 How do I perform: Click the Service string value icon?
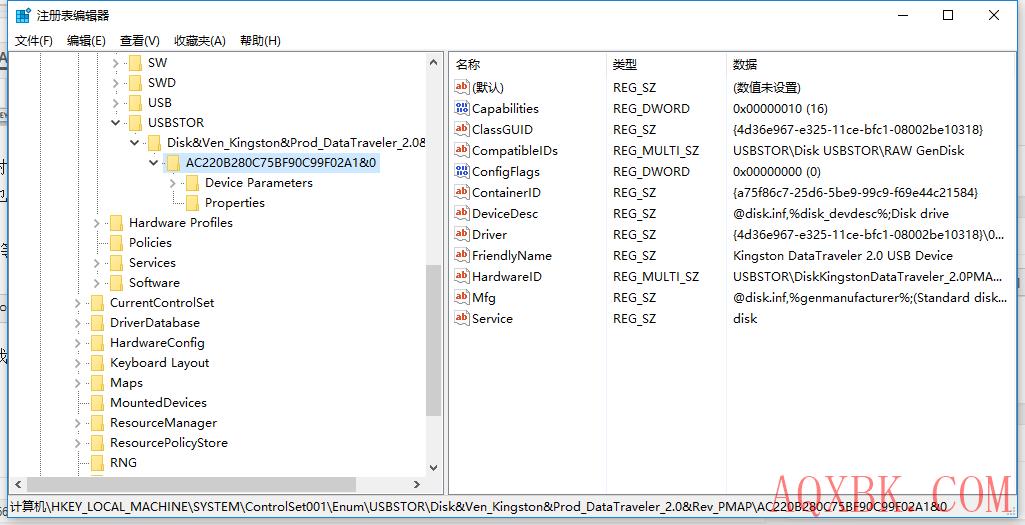click(x=462, y=318)
